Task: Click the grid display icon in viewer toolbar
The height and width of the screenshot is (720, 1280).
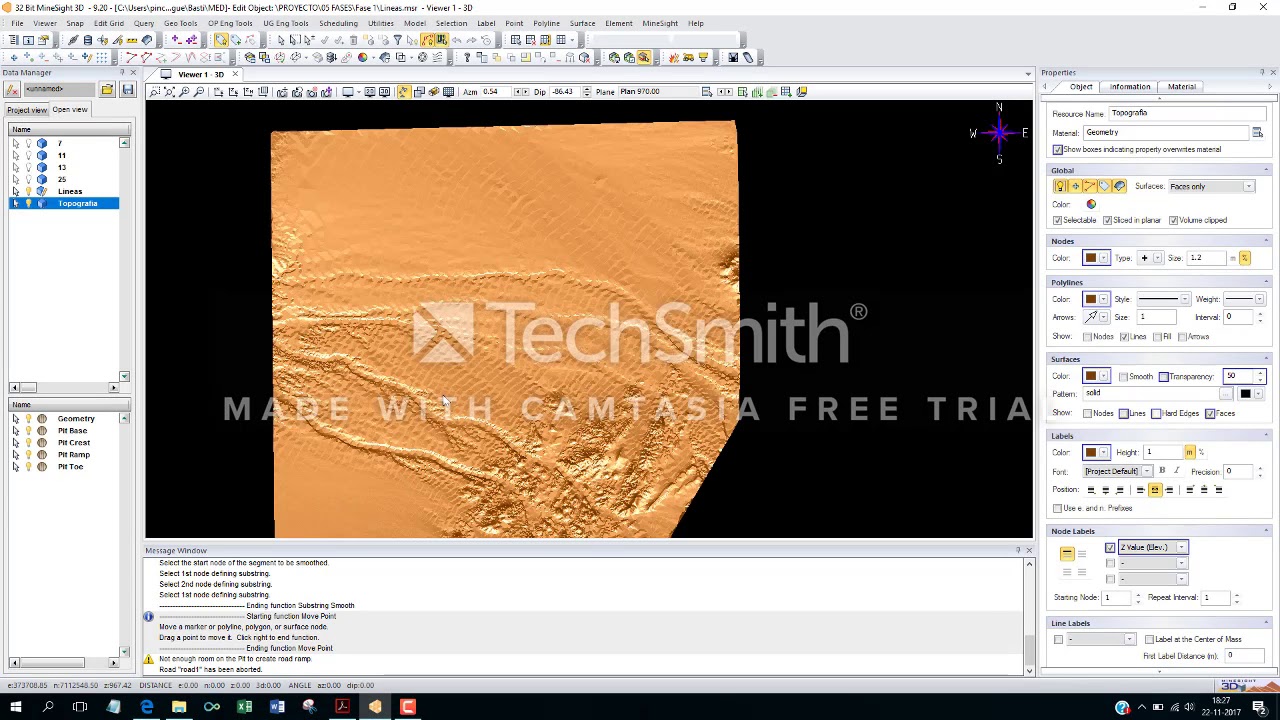Action: (448, 92)
